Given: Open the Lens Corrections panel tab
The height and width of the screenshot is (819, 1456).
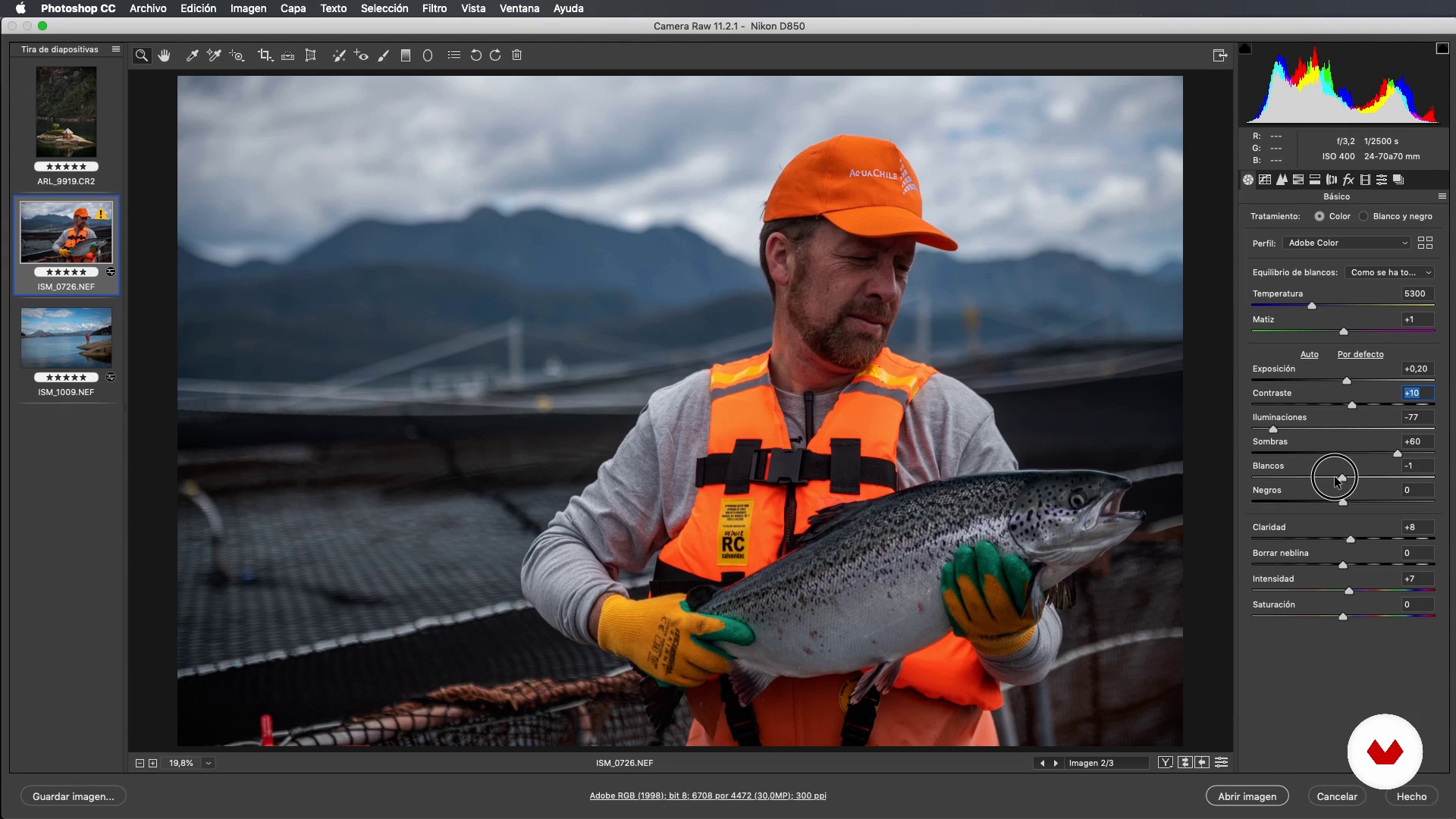Looking at the screenshot, I should click(x=1332, y=180).
